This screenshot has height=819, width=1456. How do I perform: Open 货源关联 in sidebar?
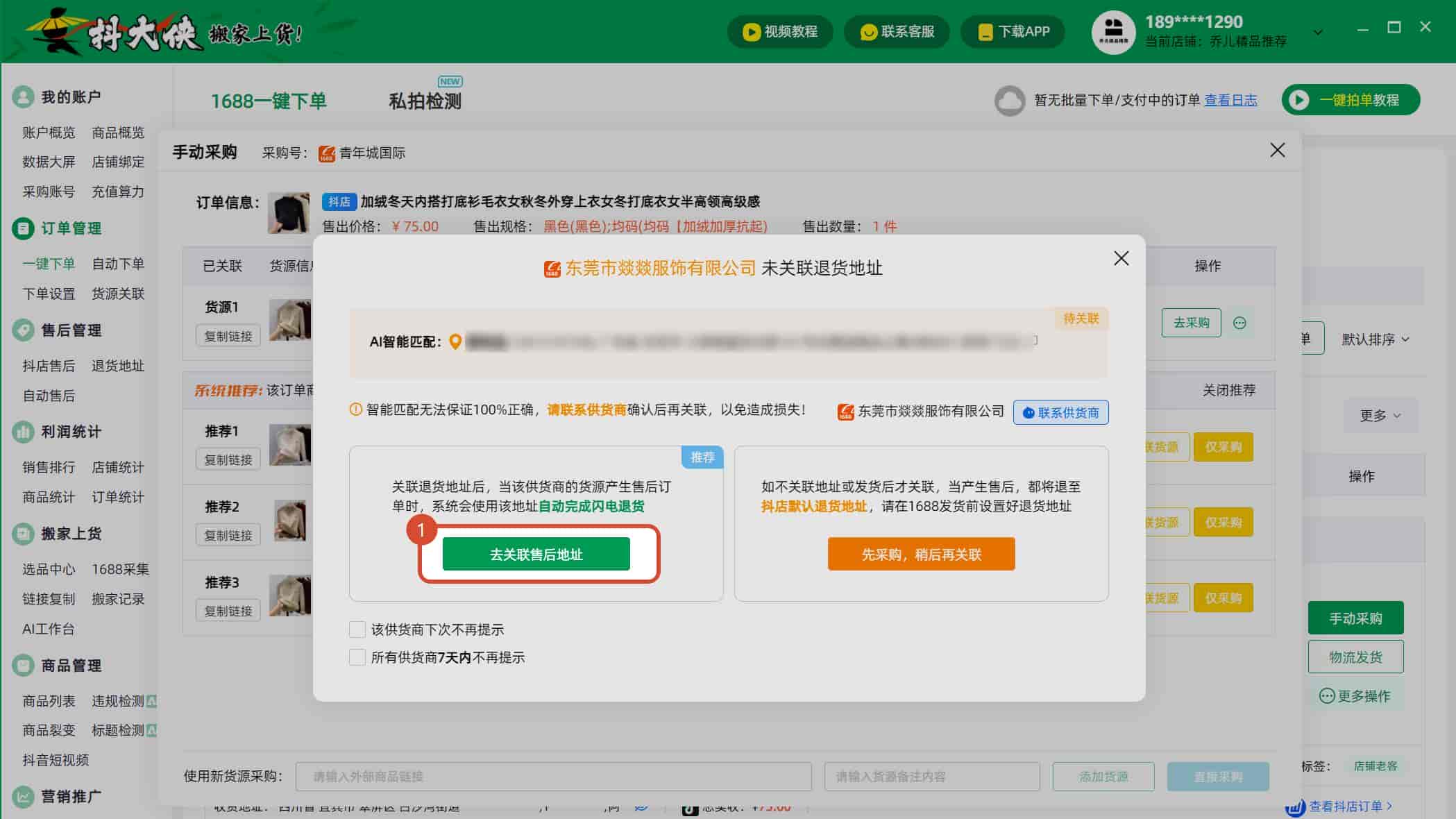pos(118,294)
